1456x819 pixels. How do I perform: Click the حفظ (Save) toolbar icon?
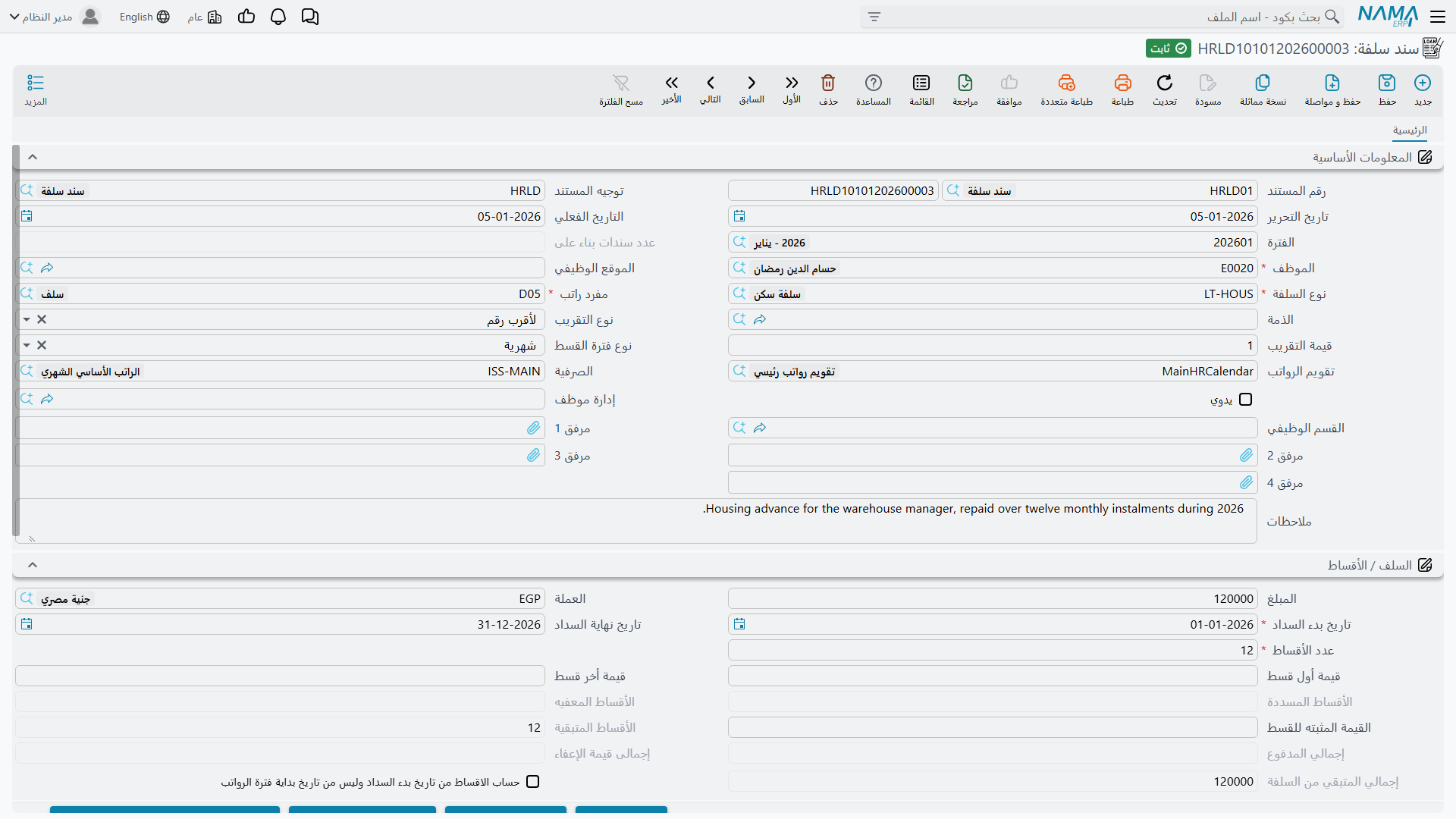pyautogui.click(x=1387, y=83)
